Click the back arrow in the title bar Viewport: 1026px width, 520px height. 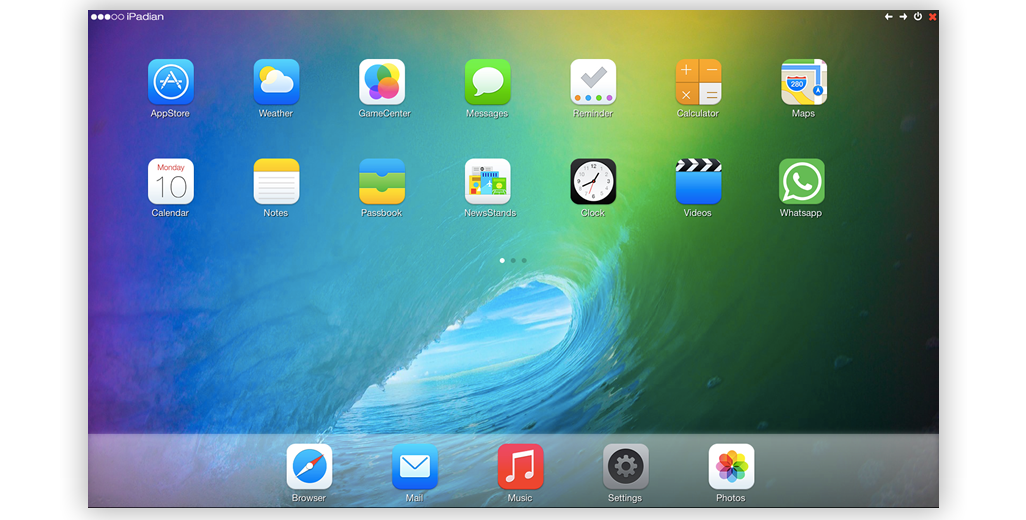[x=889, y=16]
